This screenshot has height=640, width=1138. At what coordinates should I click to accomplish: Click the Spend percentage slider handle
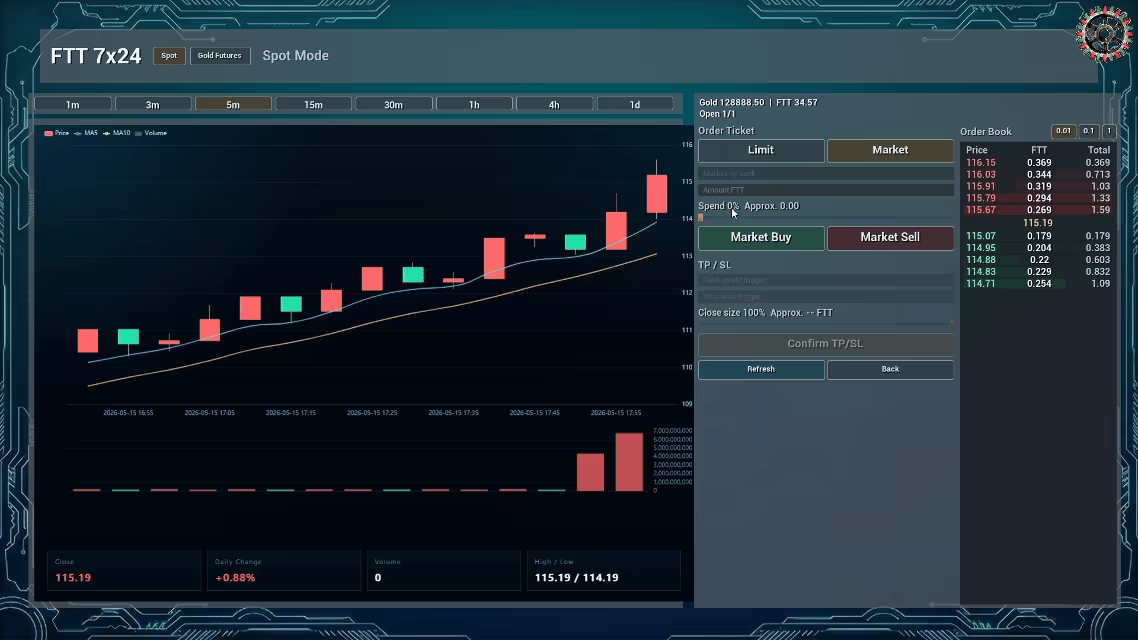click(x=701, y=218)
